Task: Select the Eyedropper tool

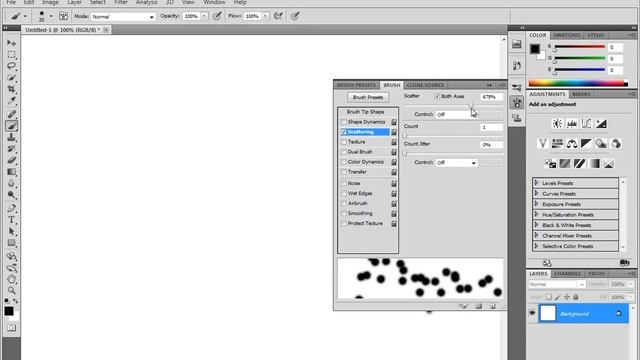Action: pyautogui.click(x=11, y=100)
